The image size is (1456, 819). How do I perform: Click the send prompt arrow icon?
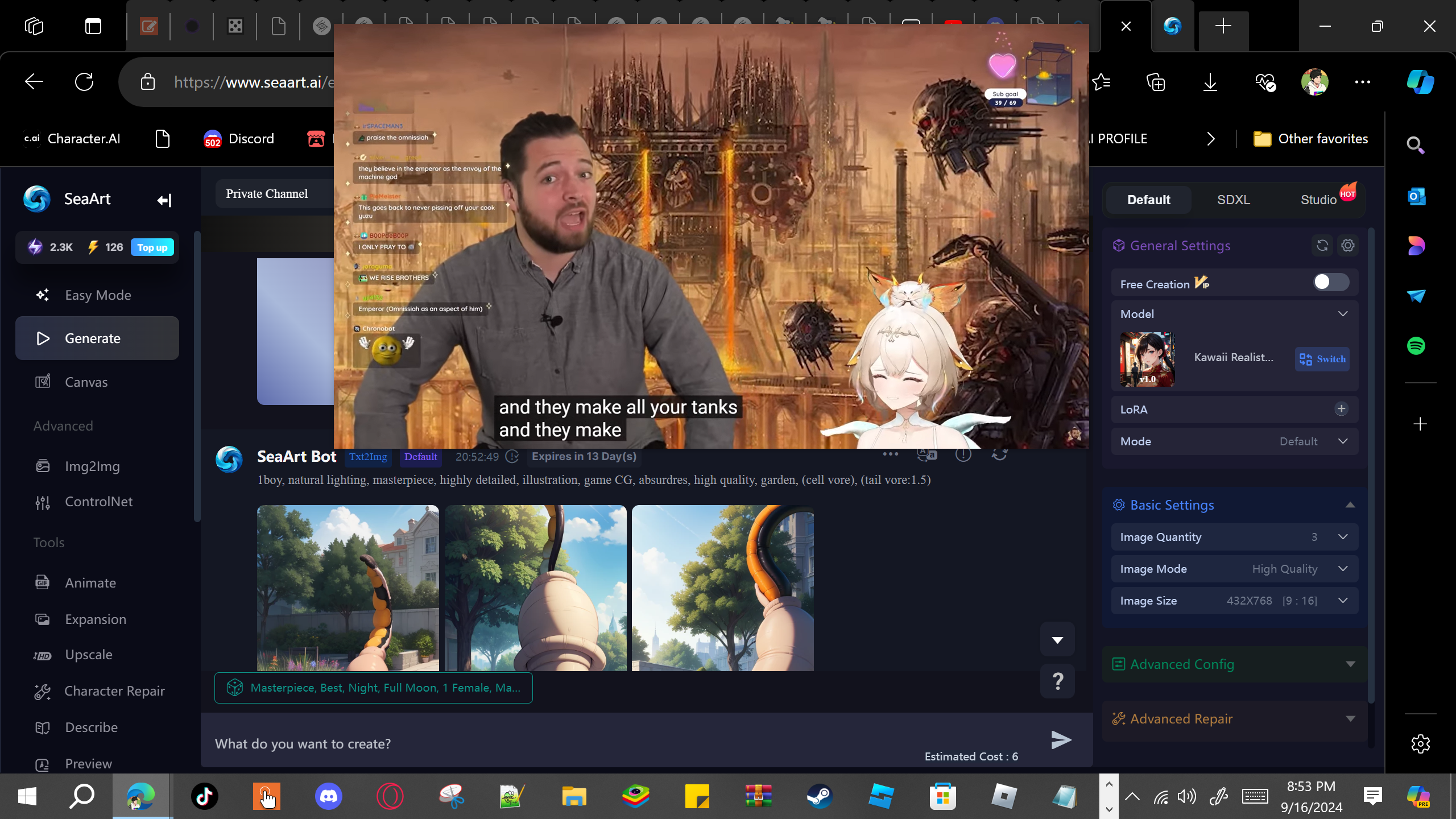point(1061,740)
